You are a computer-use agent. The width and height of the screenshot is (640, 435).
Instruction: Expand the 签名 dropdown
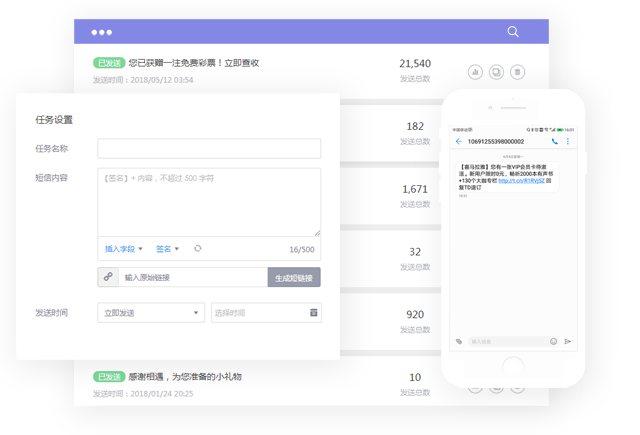click(167, 249)
